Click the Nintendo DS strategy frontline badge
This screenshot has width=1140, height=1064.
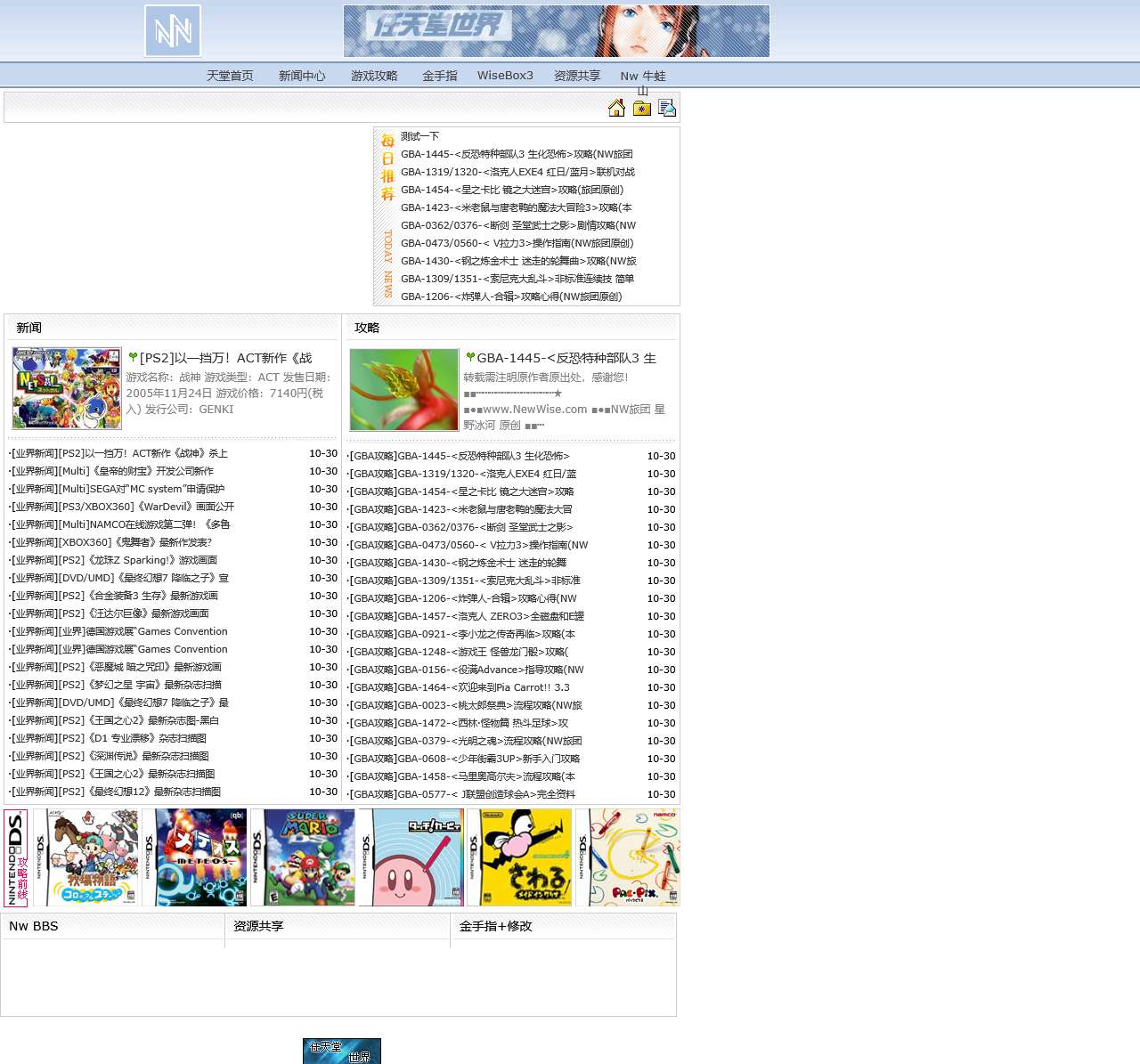[16, 857]
